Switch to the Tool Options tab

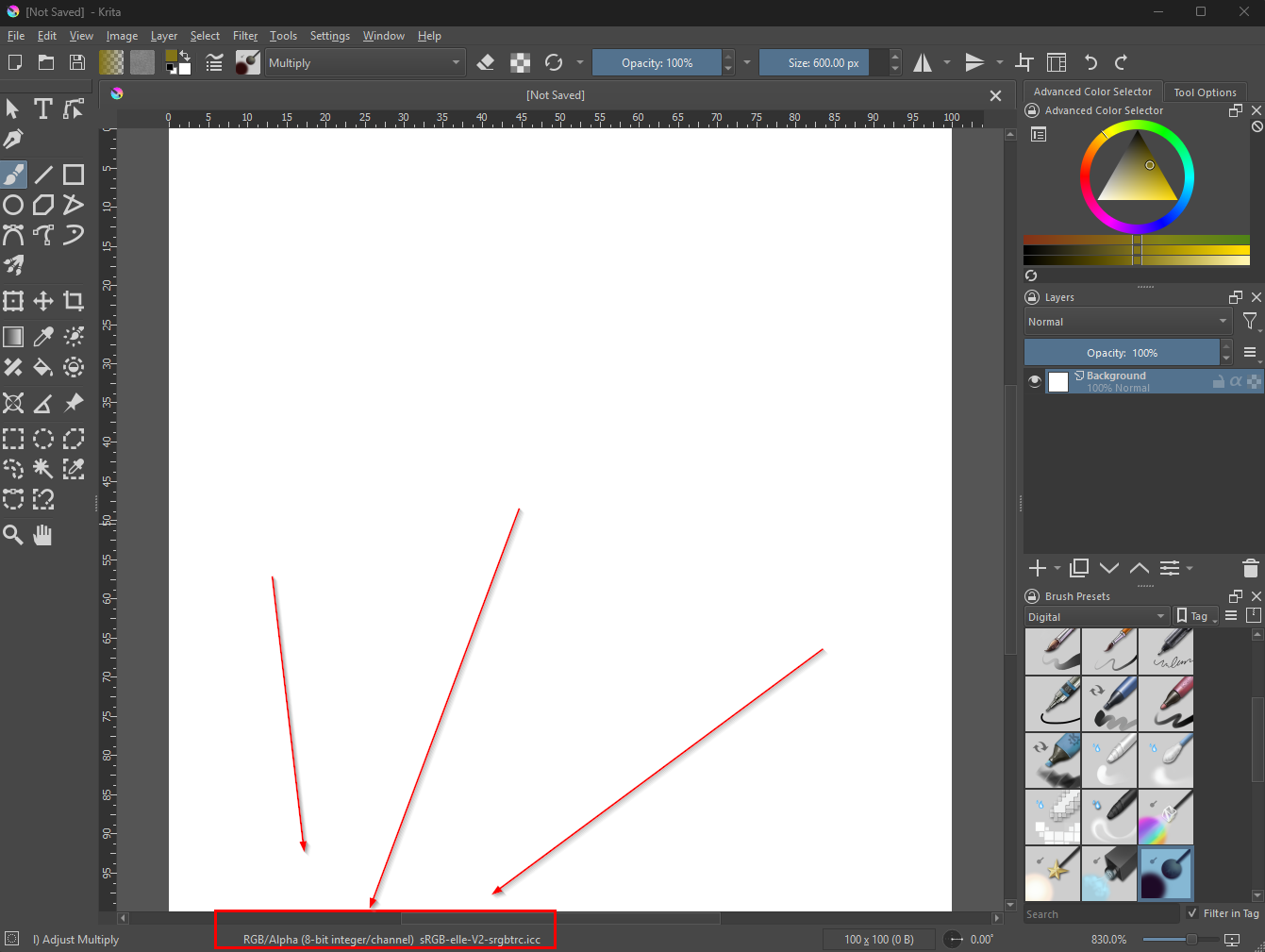(x=1205, y=92)
